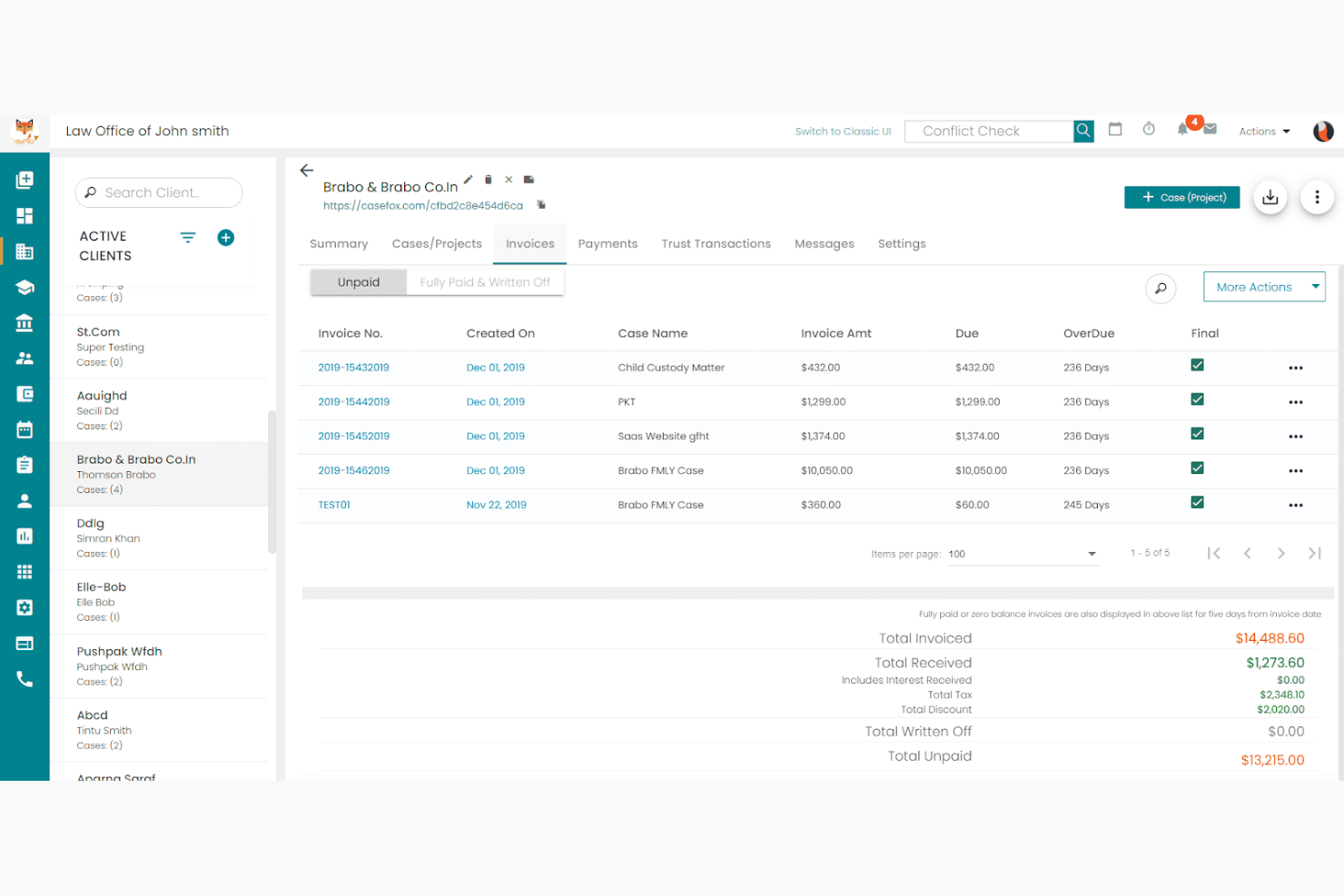Switch to the Cases/Projects tab

pyautogui.click(x=437, y=244)
